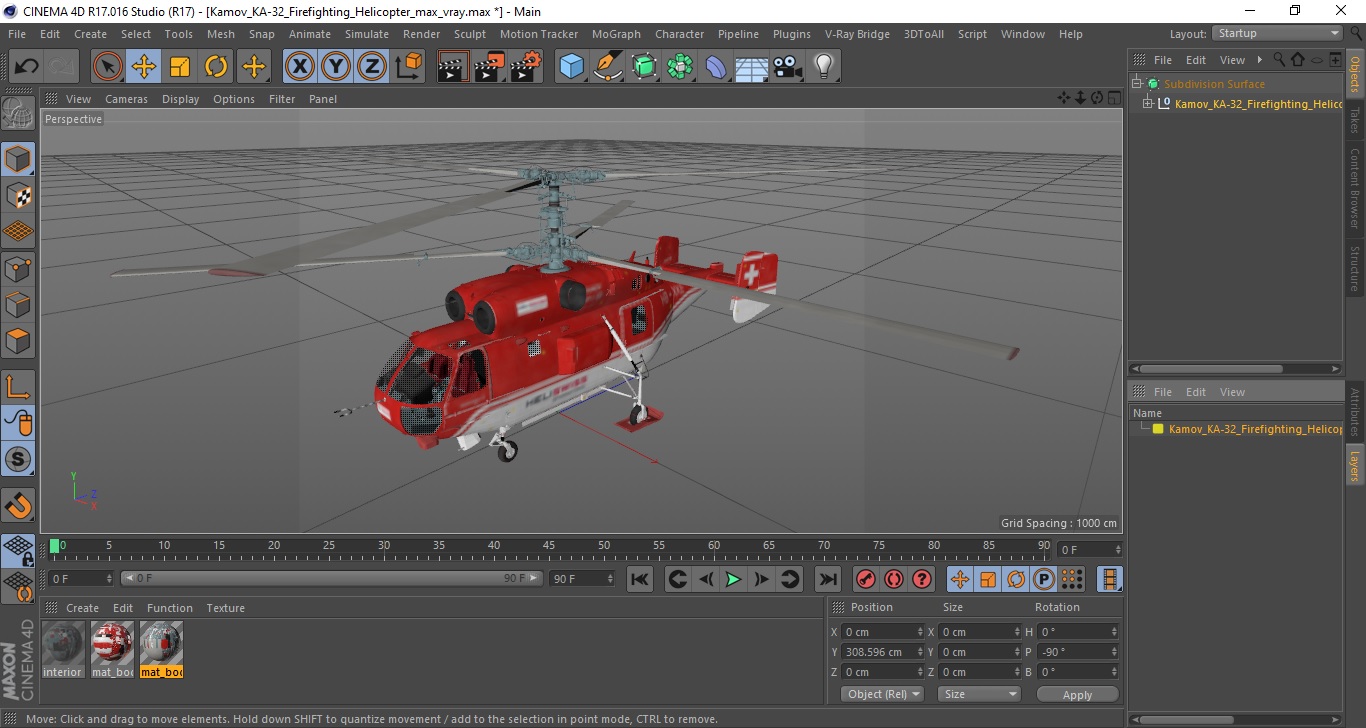Open the MoGraph menu
This screenshot has width=1366, height=728.
tap(616, 34)
